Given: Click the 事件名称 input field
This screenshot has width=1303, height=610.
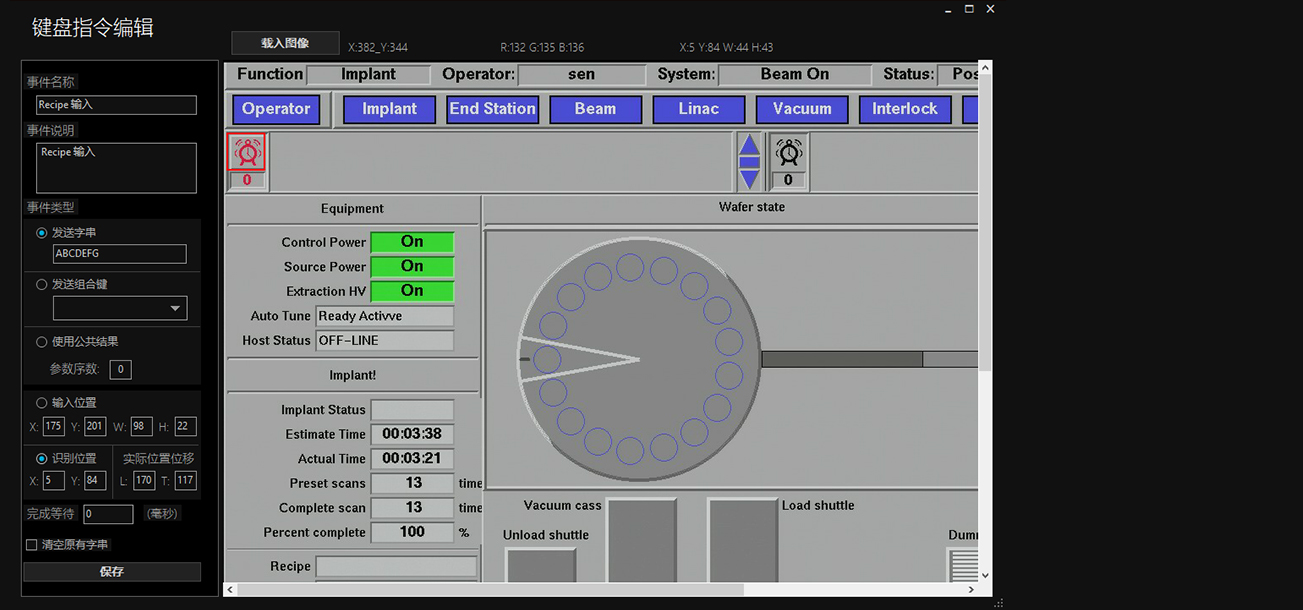Looking at the screenshot, I should 116,105.
